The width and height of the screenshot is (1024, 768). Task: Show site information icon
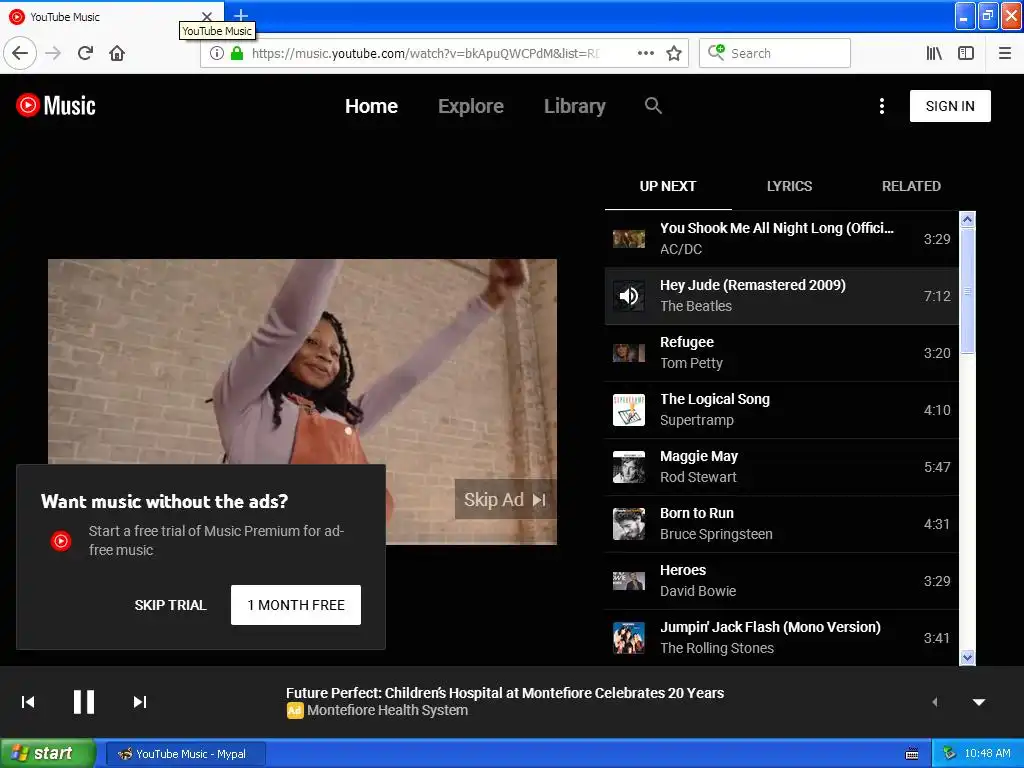tap(216, 53)
